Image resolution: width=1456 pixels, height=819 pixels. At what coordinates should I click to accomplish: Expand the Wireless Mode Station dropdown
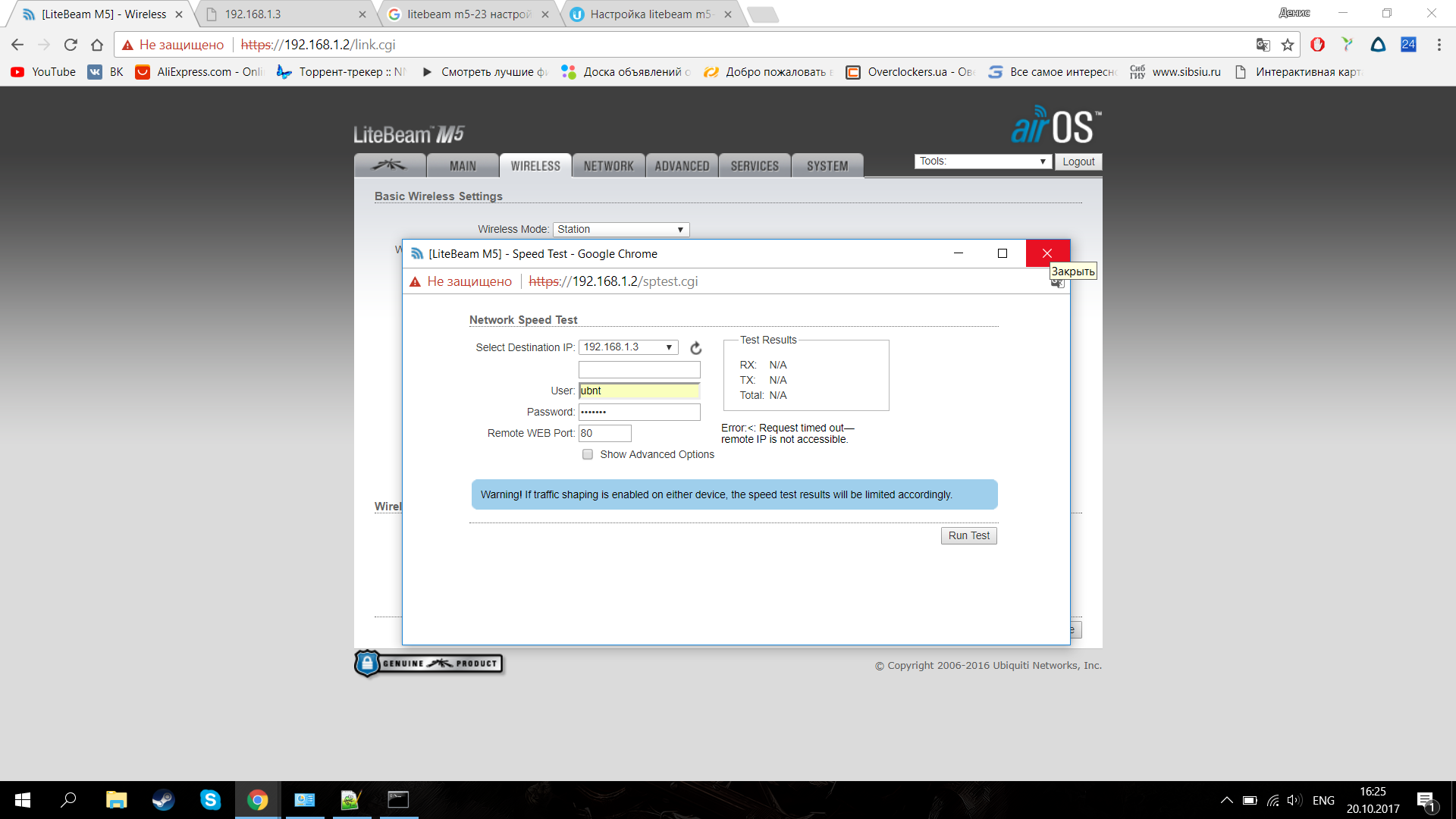pos(621,229)
